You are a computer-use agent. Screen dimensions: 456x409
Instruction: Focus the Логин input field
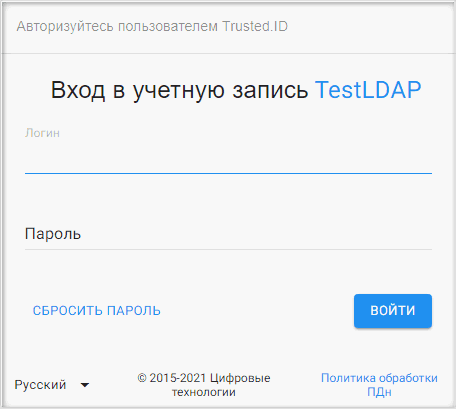(x=228, y=158)
